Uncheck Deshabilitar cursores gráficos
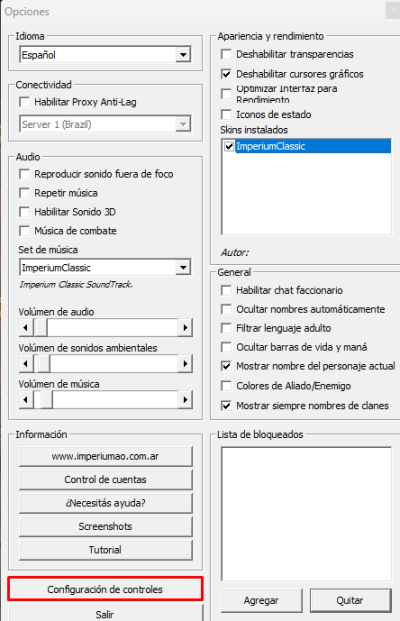The image size is (400, 621). [226, 74]
